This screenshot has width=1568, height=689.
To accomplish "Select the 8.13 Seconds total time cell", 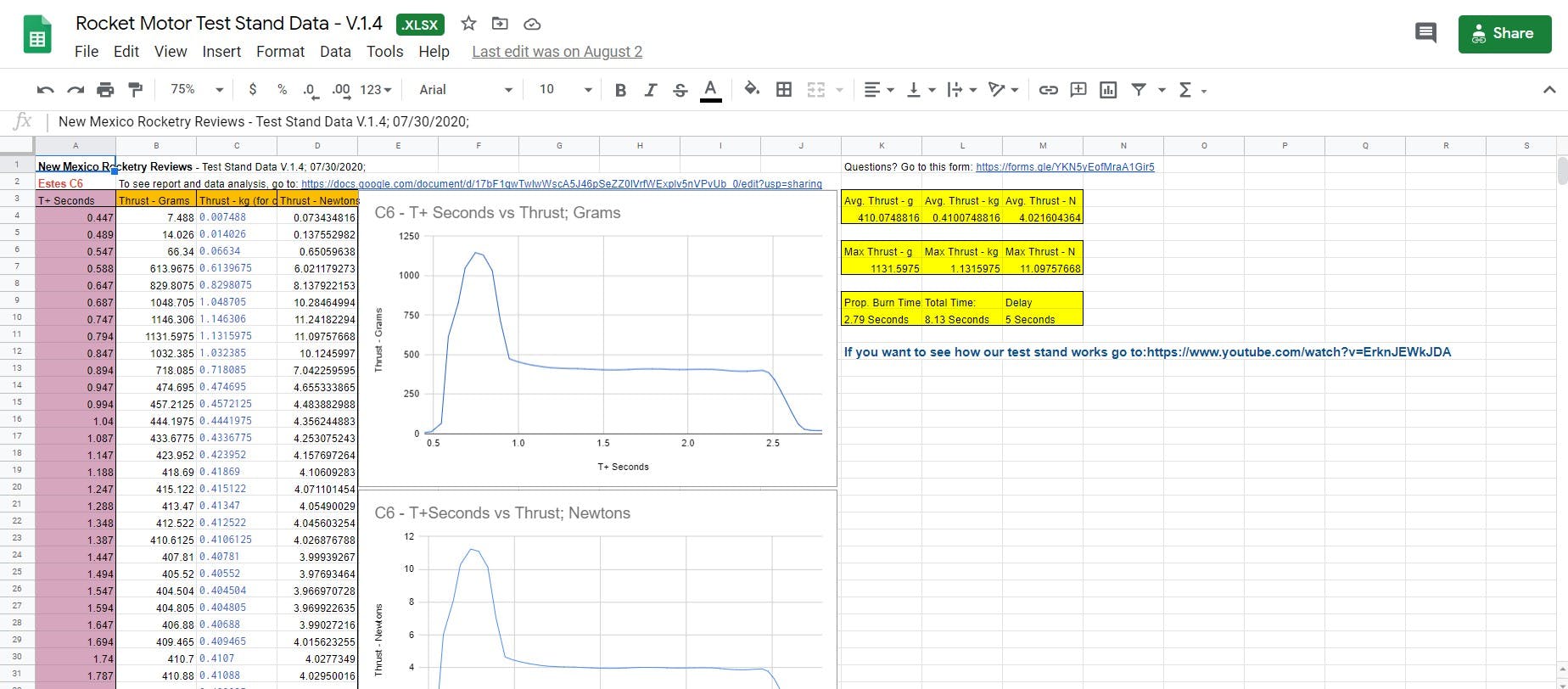I will [x=962, y=320].
